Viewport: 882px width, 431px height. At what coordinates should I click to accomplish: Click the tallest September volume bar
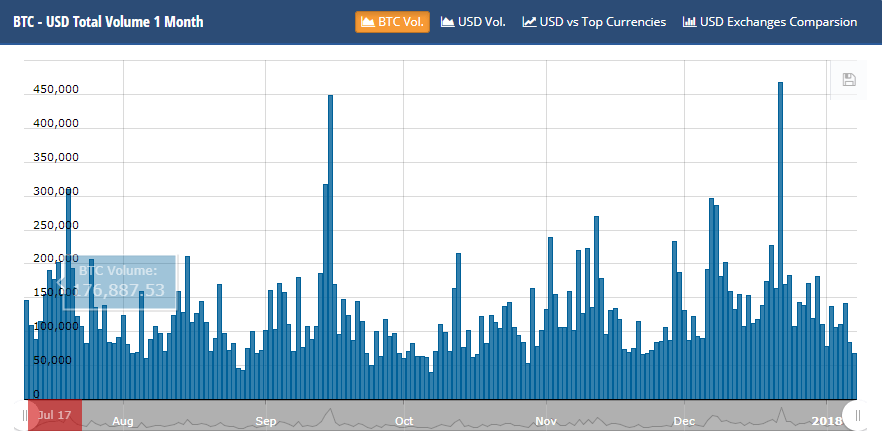[330, 247]
